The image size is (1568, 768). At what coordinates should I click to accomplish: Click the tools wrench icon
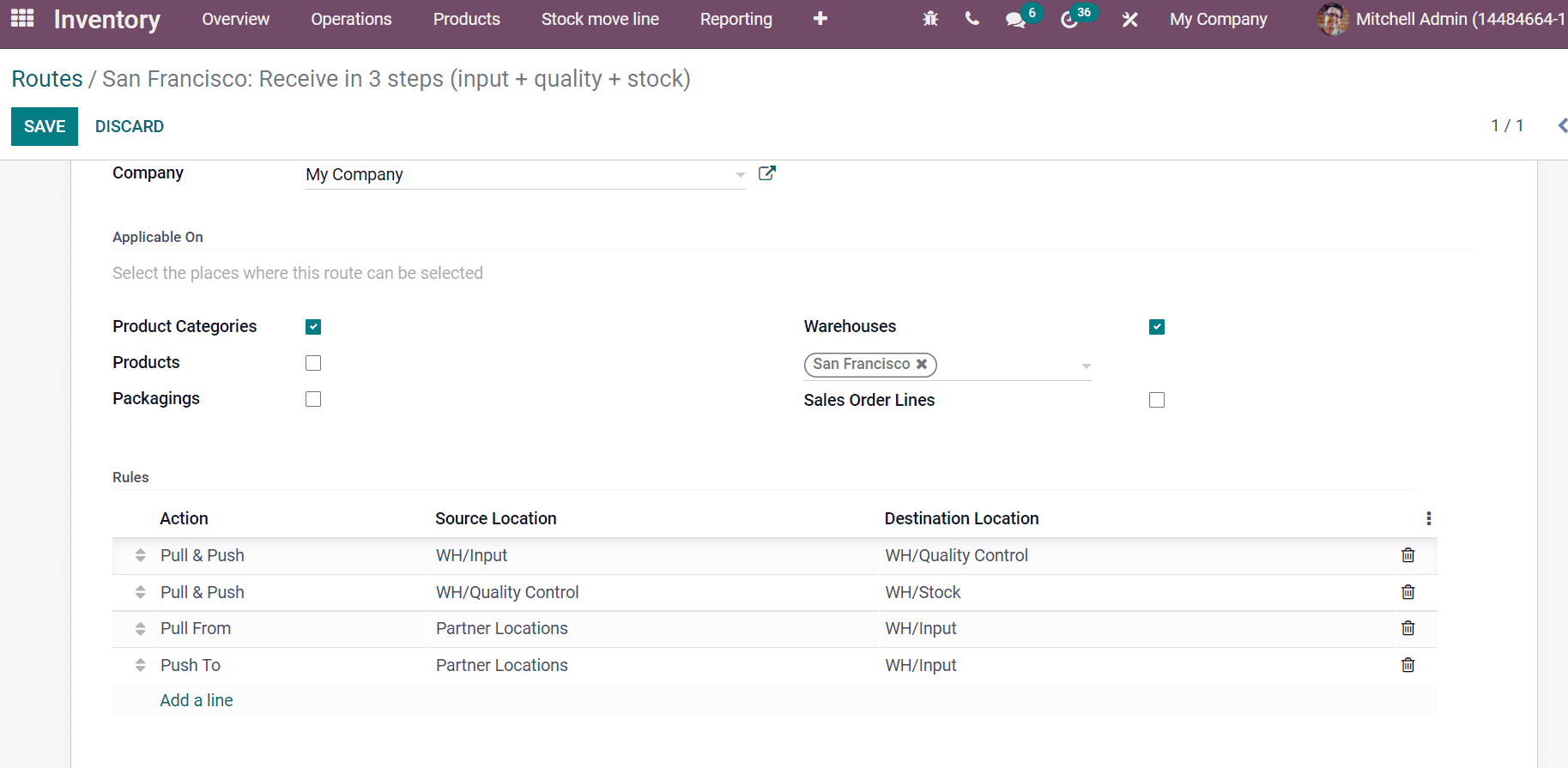tap(1130, 19)
